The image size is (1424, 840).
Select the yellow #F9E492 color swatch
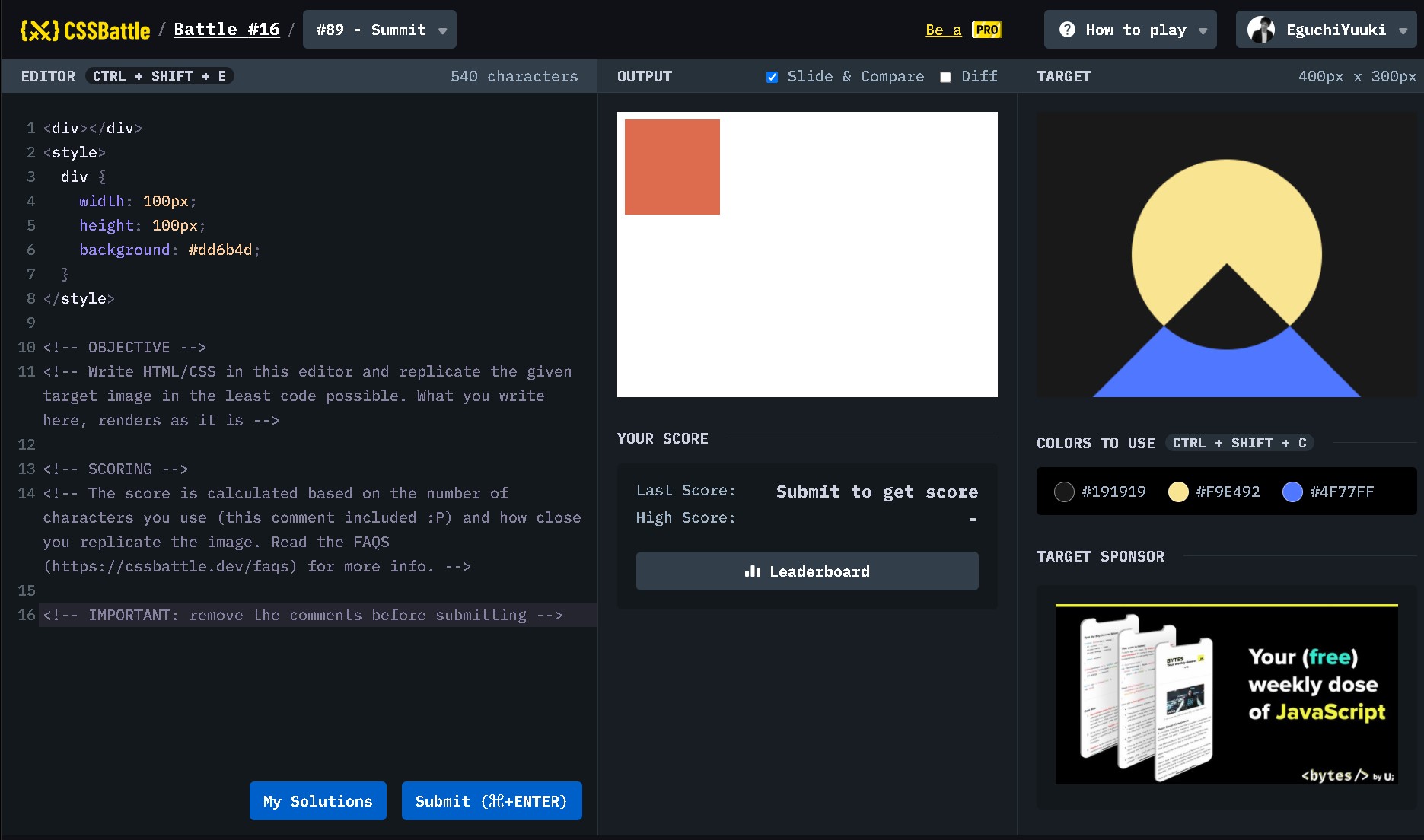(1179, 492)
